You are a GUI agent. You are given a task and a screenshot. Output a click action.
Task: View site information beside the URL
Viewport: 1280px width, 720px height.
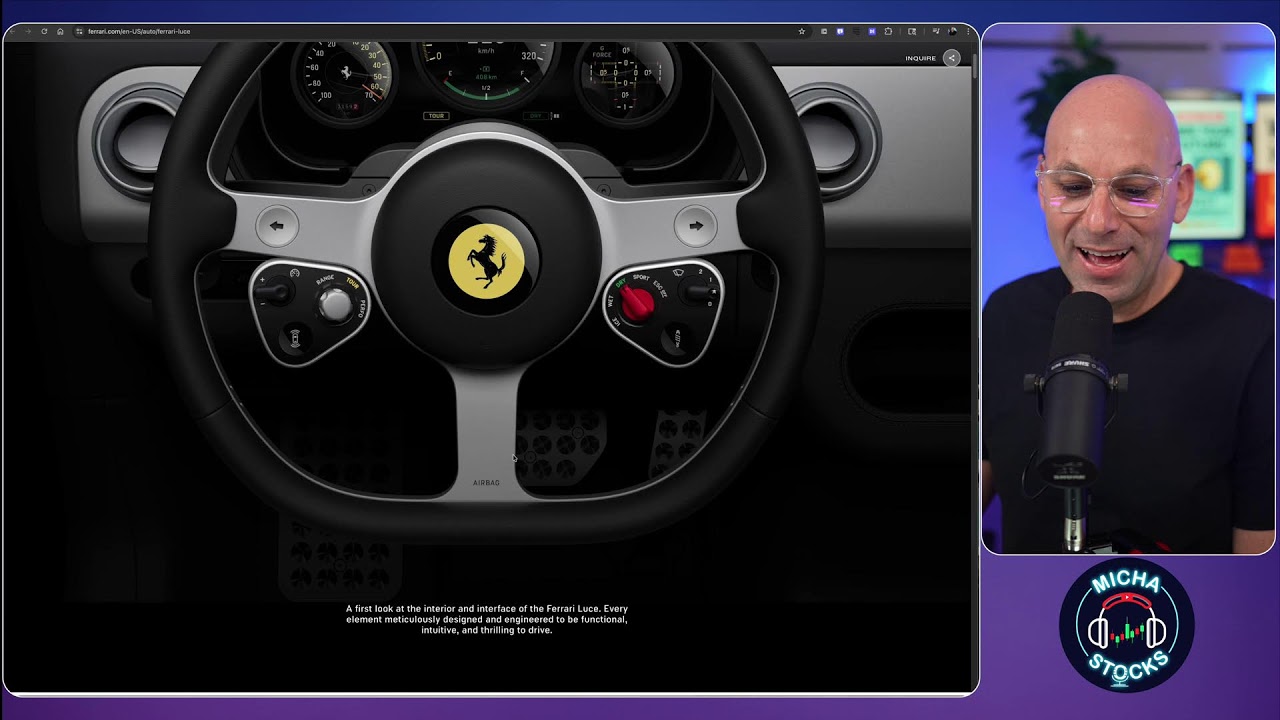point(80,31)
